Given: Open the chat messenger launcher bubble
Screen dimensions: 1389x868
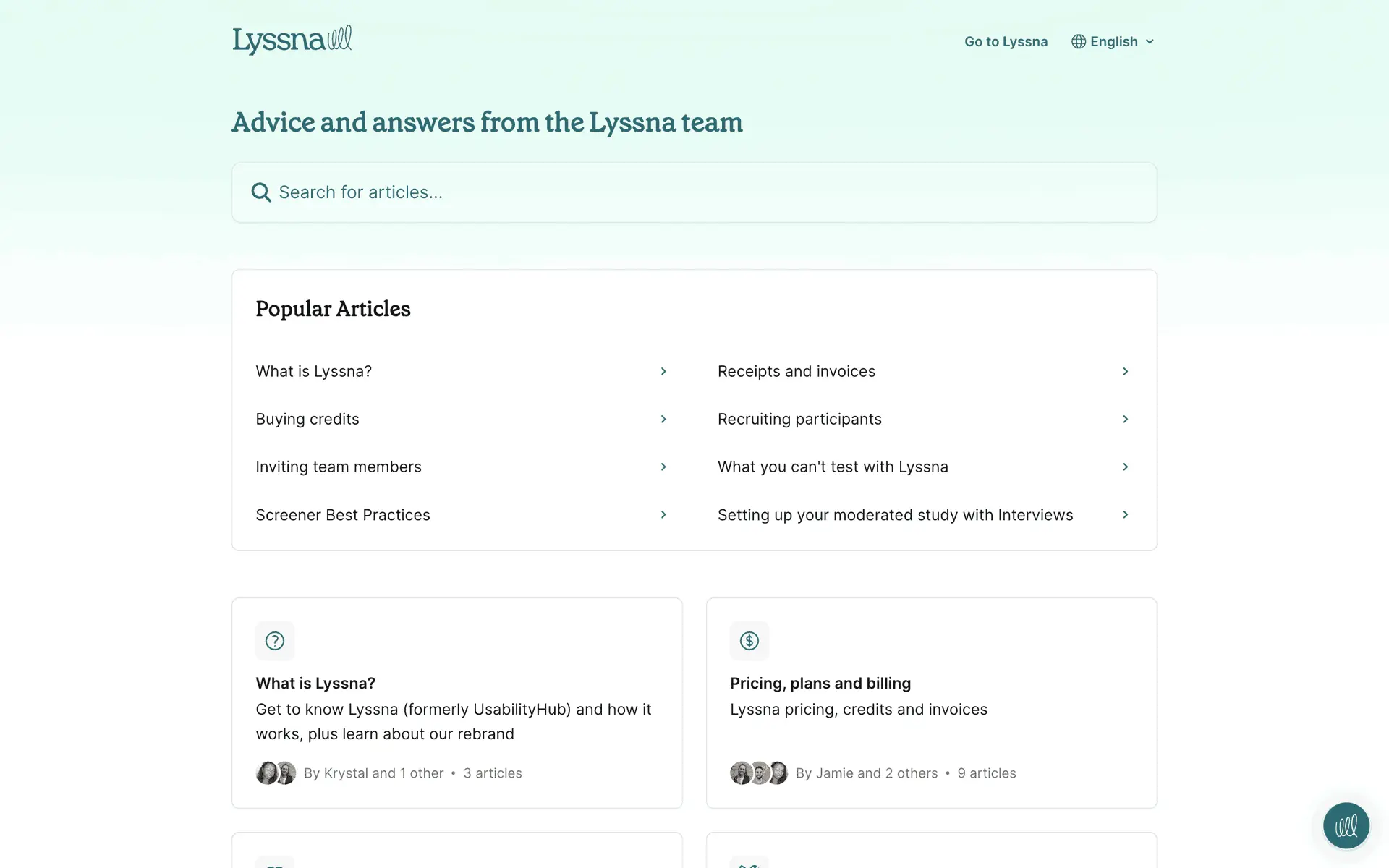Looking at the screenshot, I should point(1346,825).
